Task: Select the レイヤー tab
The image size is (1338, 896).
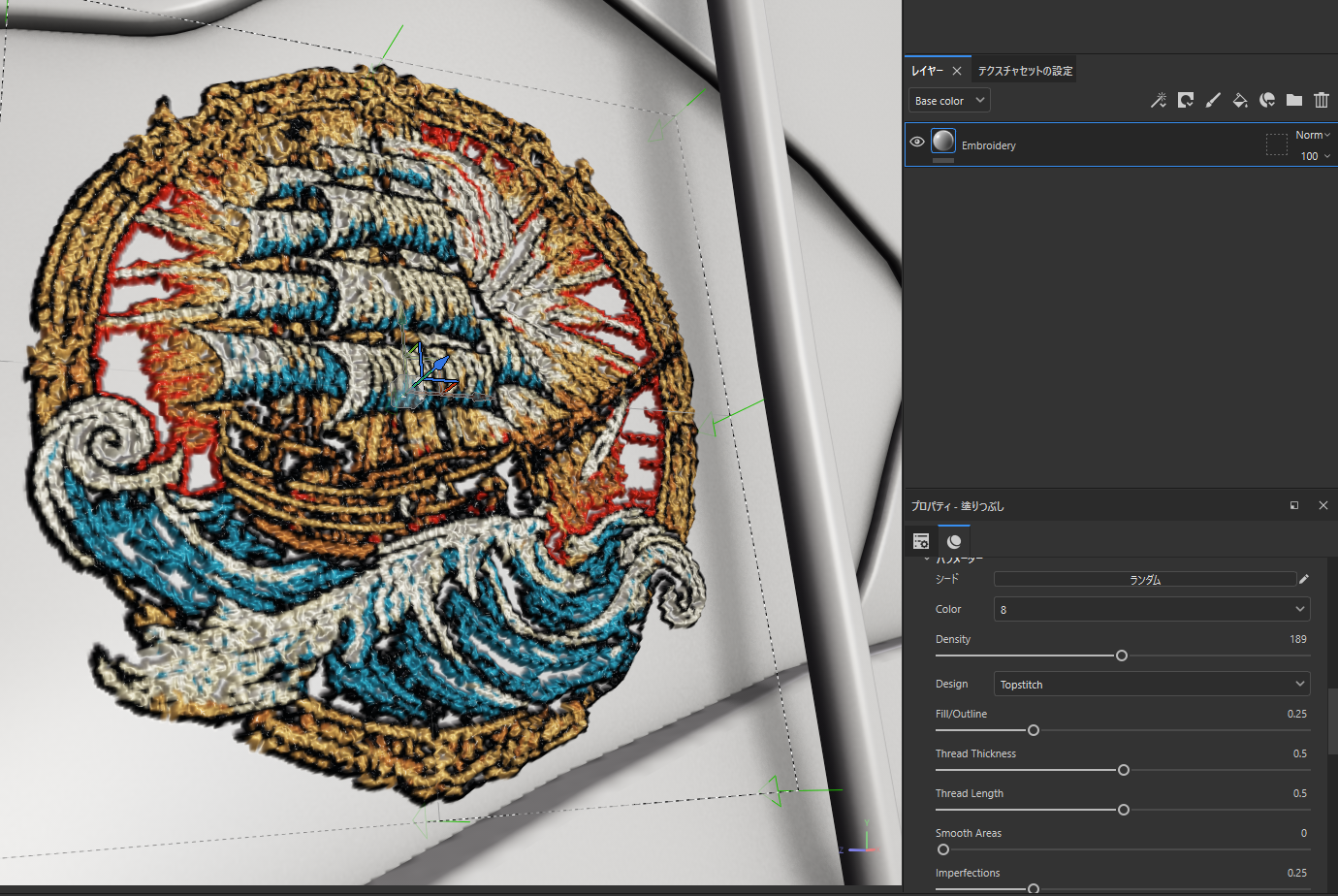Action: (927, 71)
